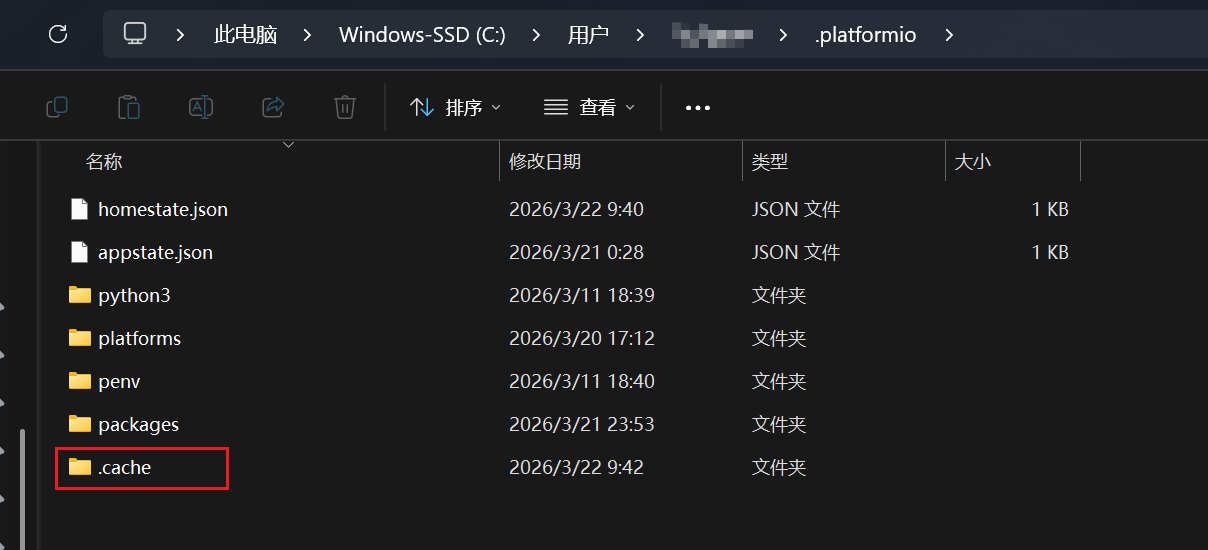Viewport: 1208px width, 550px height.
Task: Click the computer monitor icon in breadcrumb
Action: coord(135,35)
